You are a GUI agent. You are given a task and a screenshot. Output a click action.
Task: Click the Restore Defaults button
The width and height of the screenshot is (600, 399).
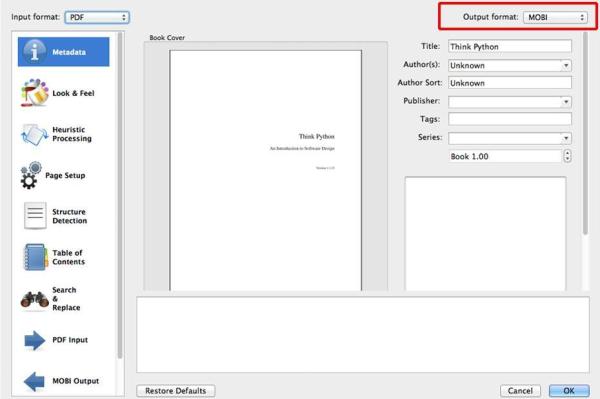tap(176, 391)
